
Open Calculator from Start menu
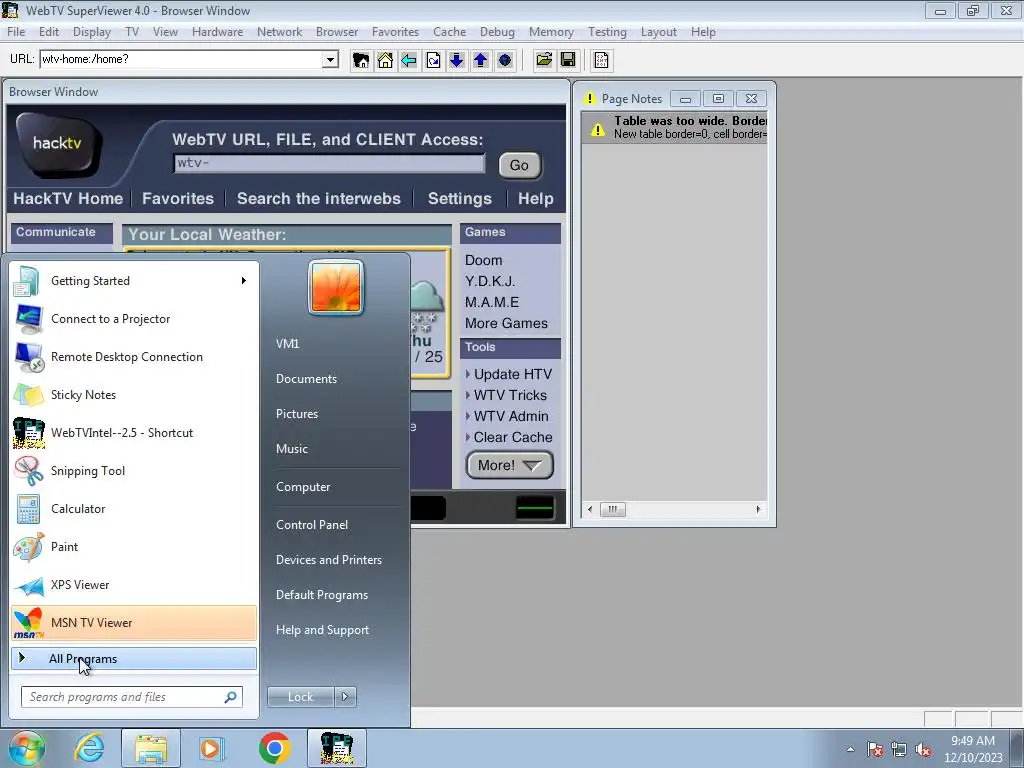(x=134, y=509)
